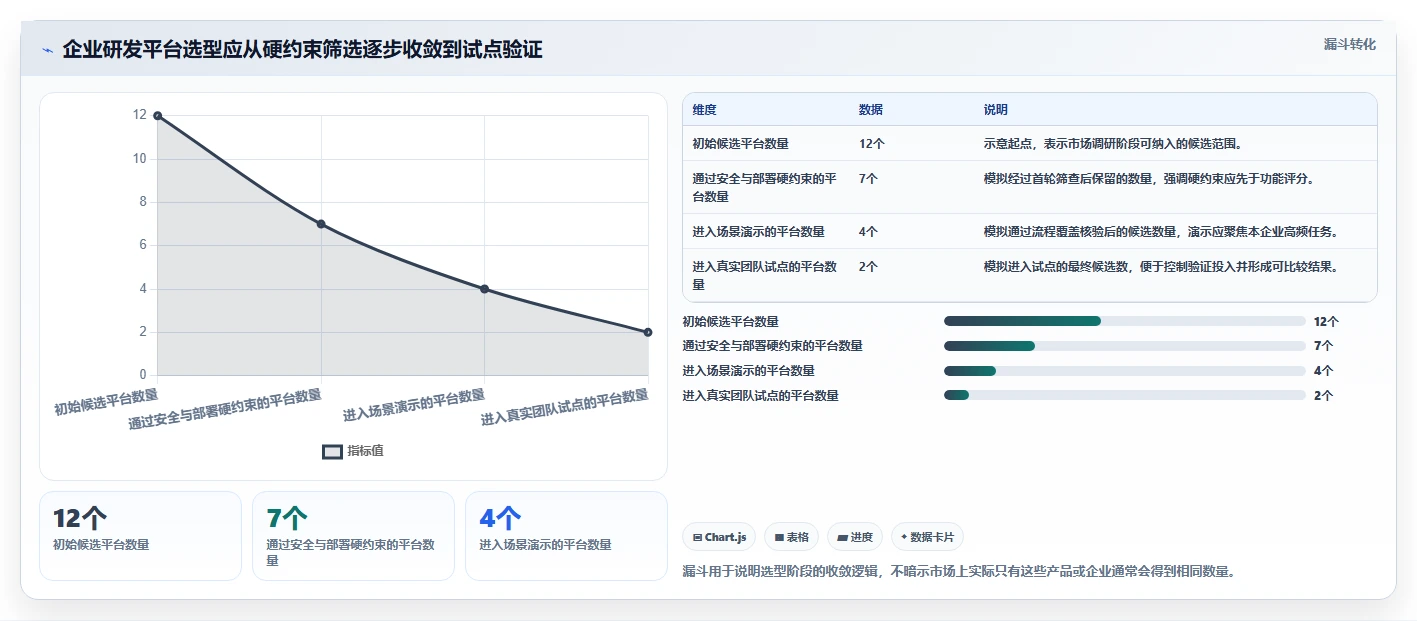Select the Chart.js tag chip

(719, 537)
